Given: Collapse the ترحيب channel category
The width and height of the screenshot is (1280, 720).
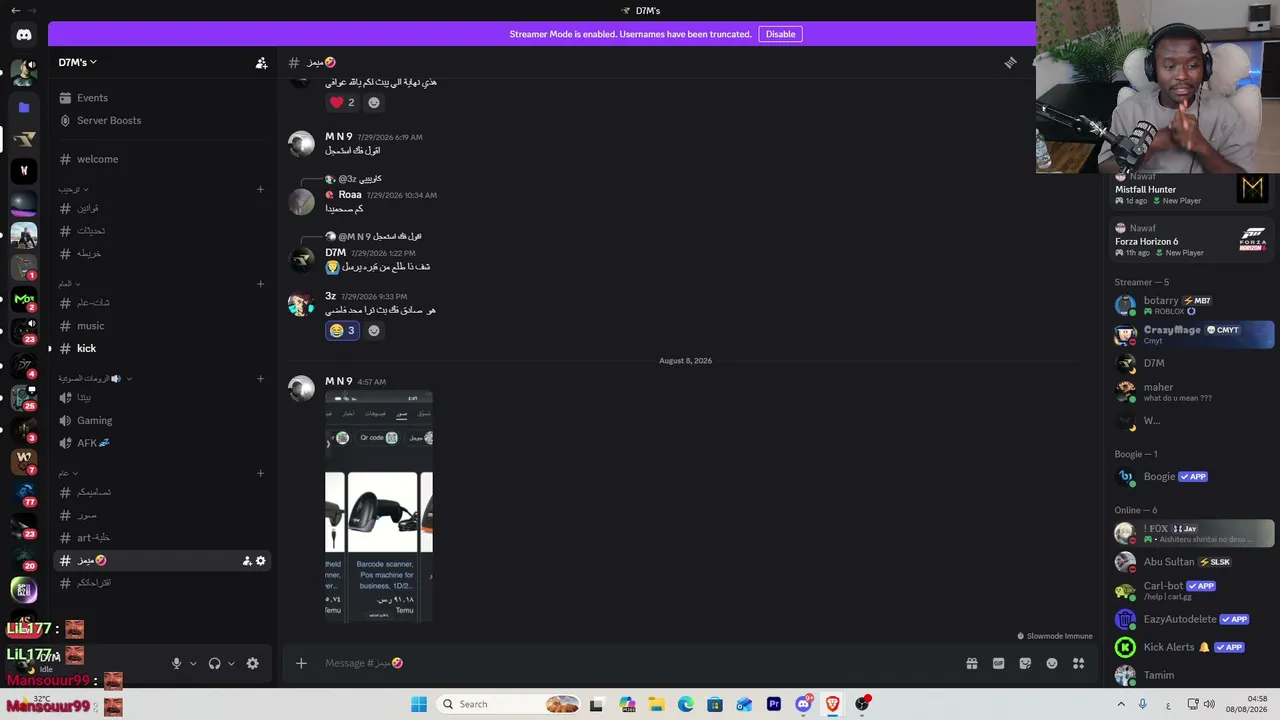Looking at the screenshot, I should 73,189.
